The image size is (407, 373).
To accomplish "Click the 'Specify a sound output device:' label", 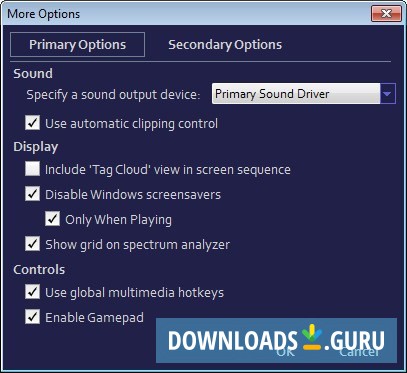I will pyautogui.click(x=113, y=95).
